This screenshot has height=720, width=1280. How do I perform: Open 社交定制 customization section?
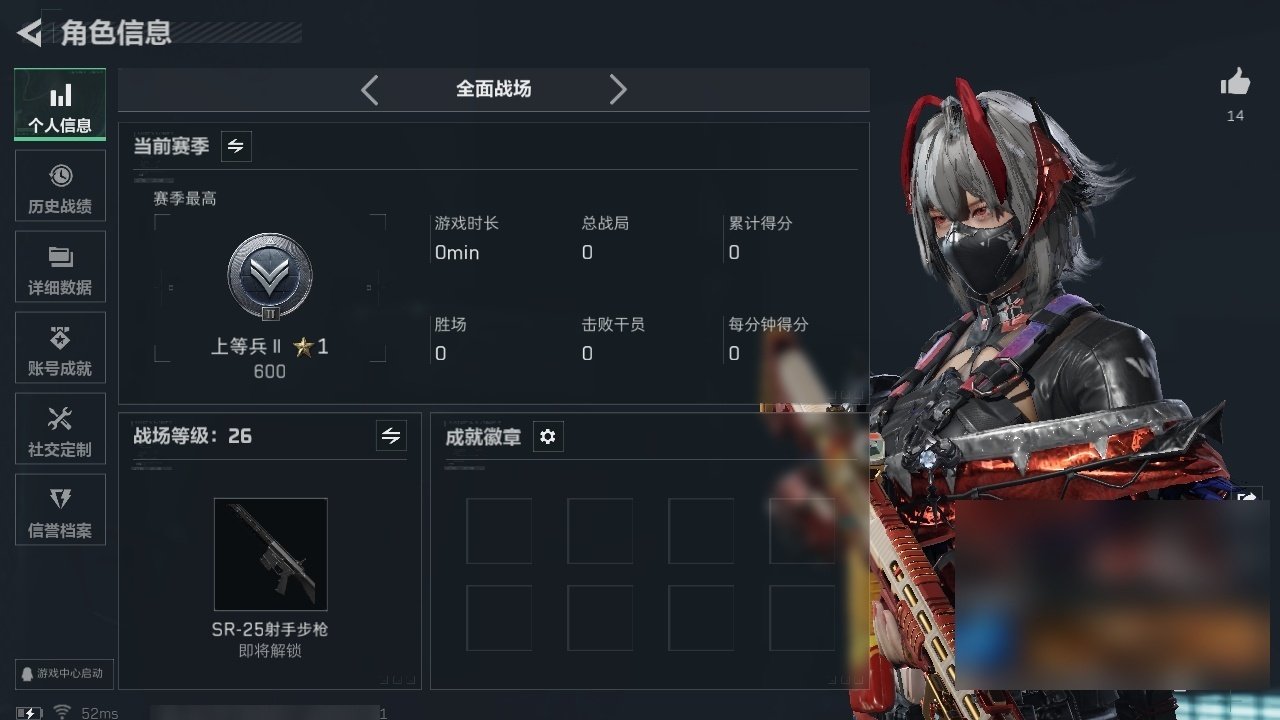60,429
